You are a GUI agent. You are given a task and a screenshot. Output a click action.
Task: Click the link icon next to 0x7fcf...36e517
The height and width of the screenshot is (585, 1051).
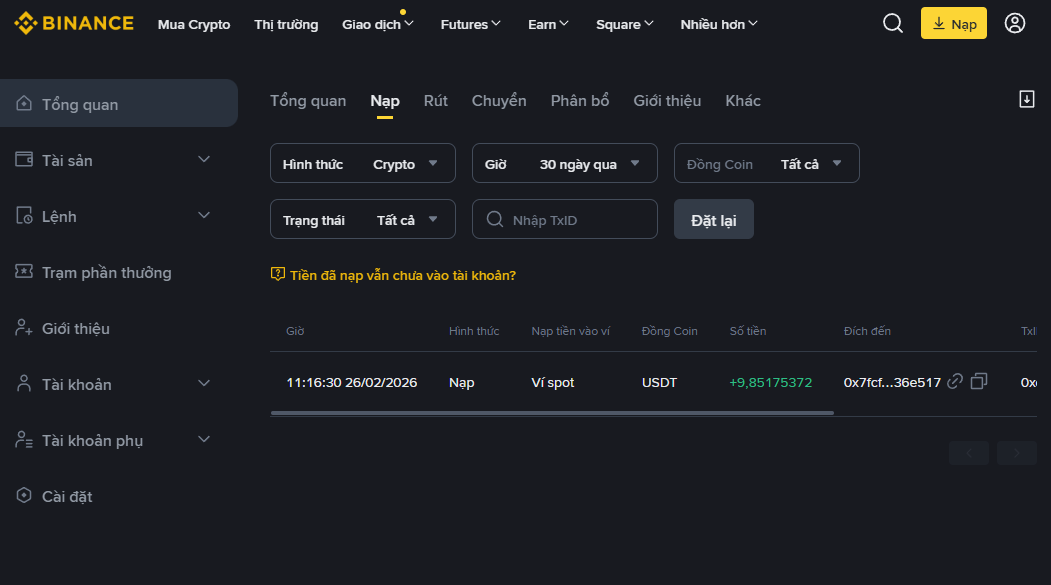click(x=955, y=381)
